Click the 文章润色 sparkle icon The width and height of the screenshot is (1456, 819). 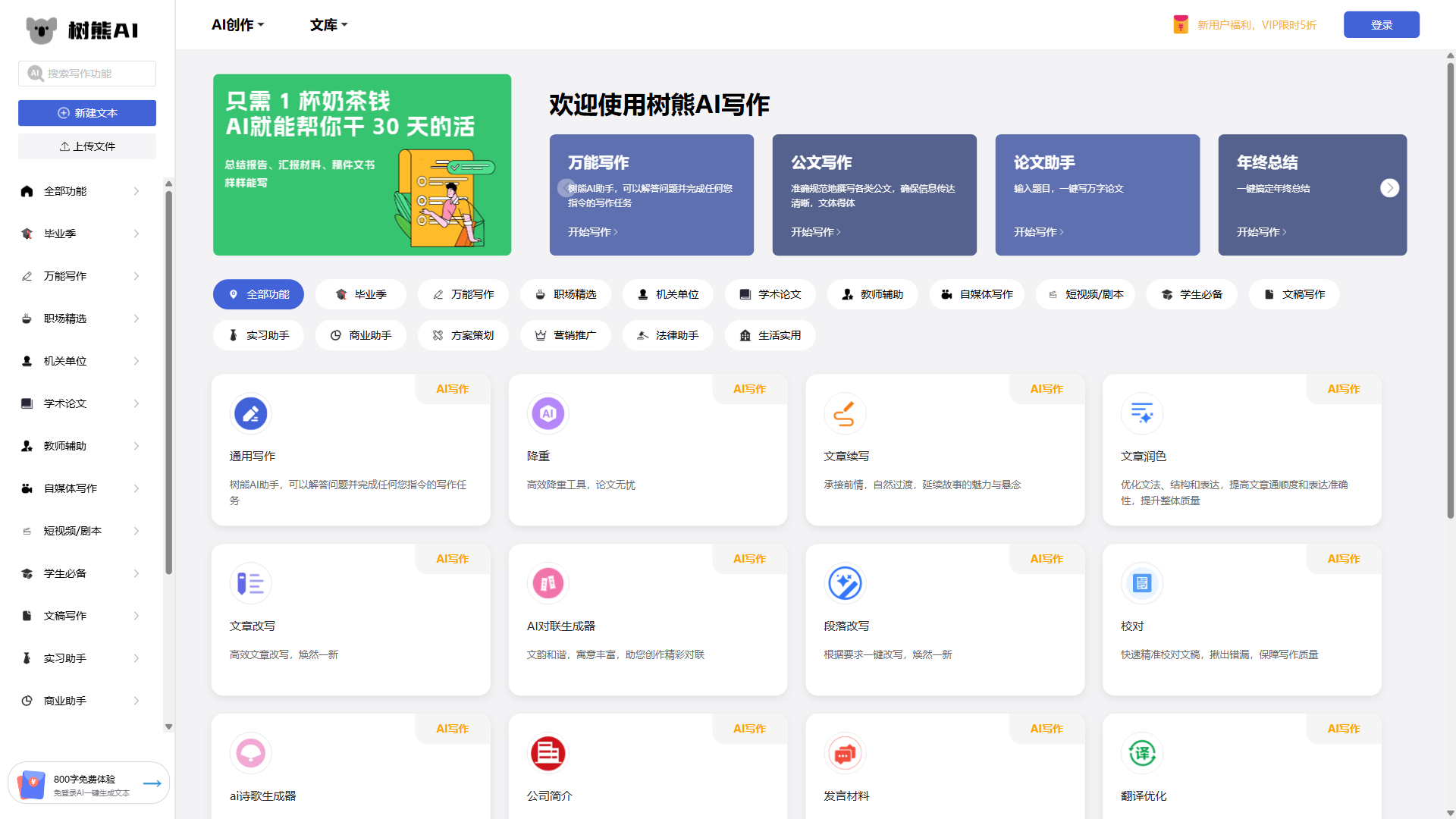click(1141, 413)
